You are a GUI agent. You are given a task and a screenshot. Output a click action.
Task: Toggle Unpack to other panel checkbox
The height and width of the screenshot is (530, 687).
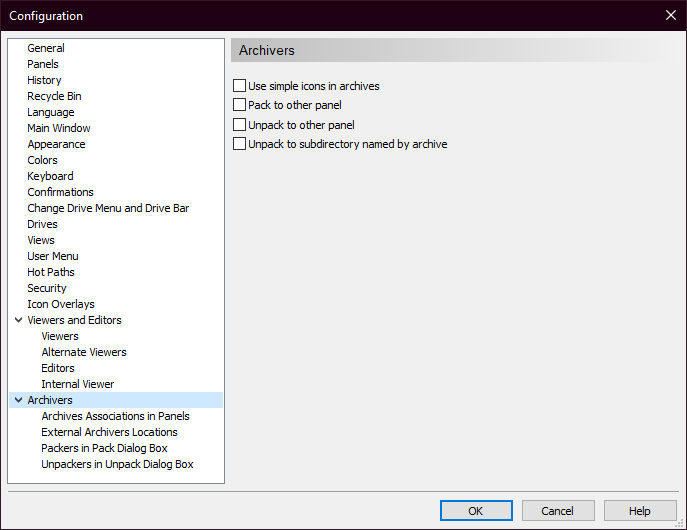click(239, 125)
